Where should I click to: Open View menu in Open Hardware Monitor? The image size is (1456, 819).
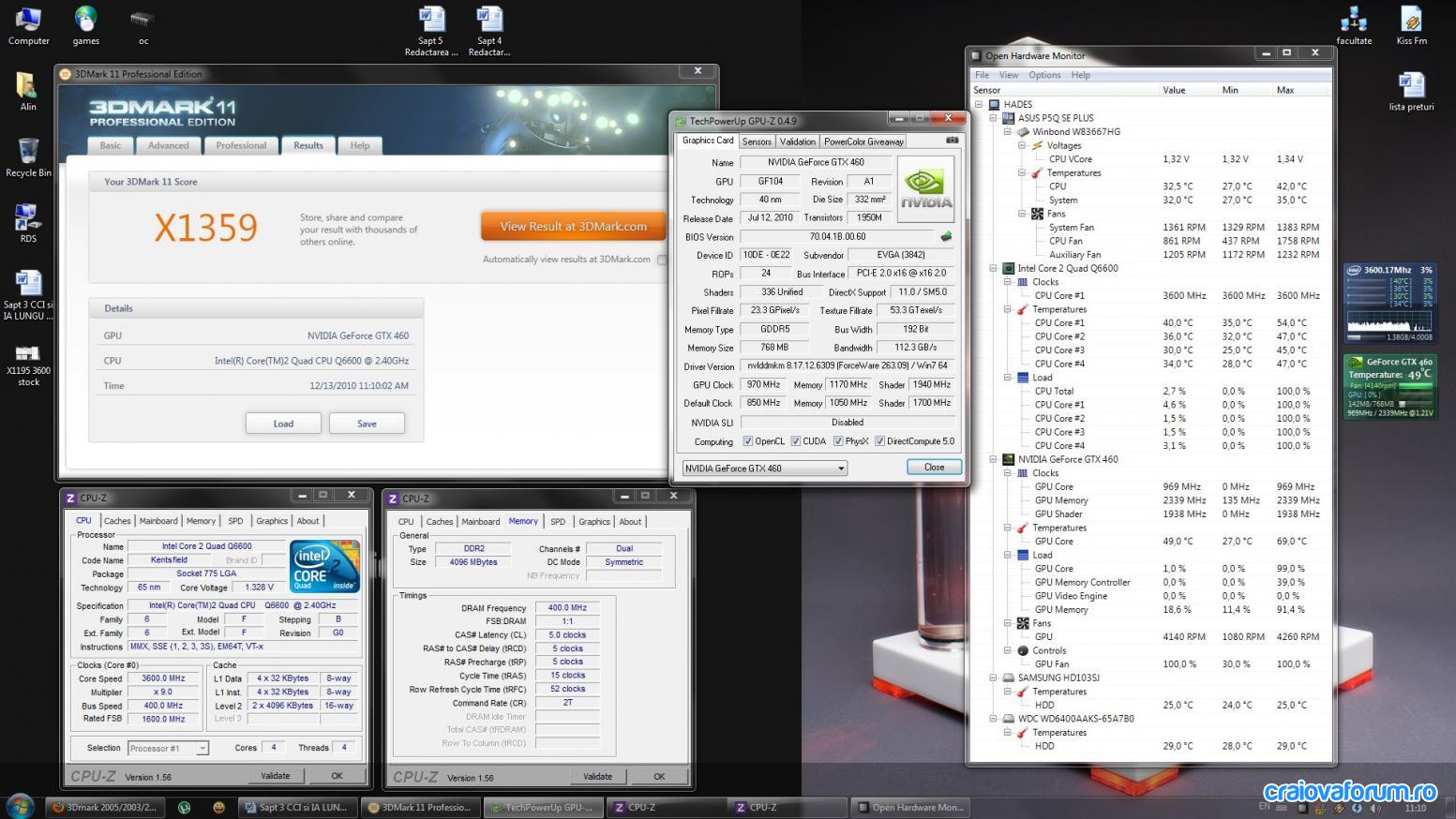(1009, 75)
